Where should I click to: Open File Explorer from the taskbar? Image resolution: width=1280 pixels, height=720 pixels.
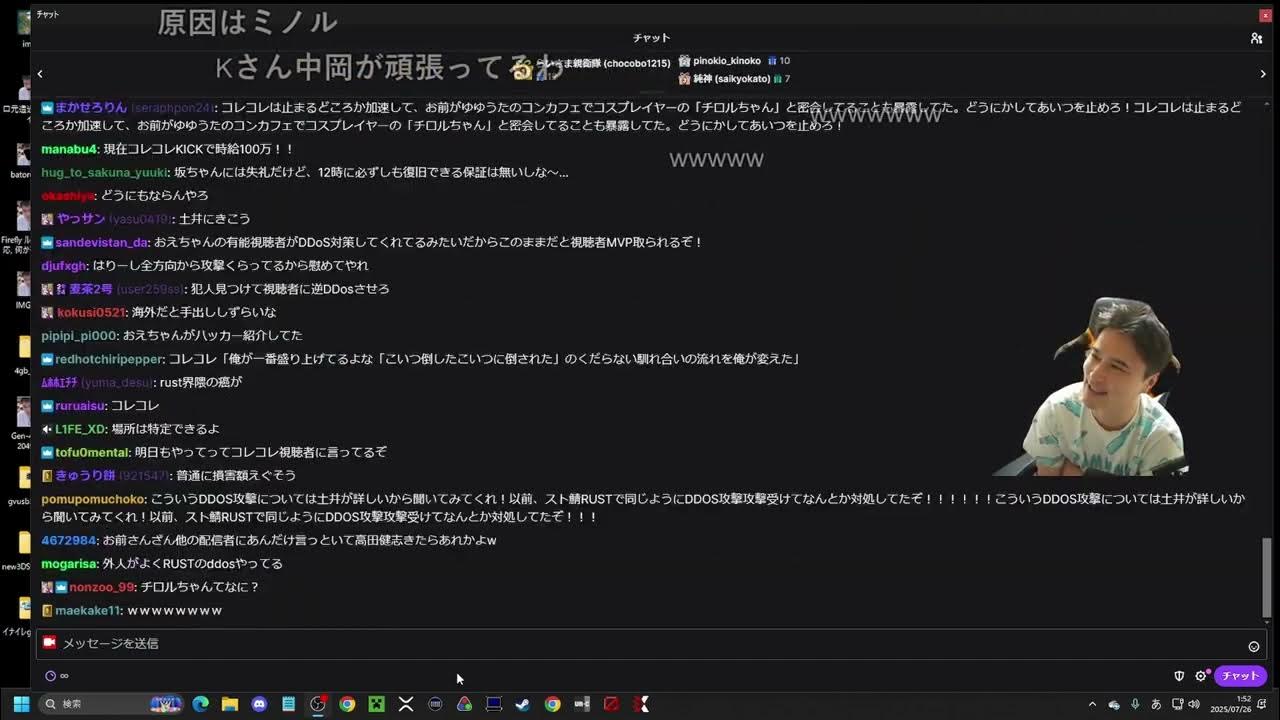230,704
